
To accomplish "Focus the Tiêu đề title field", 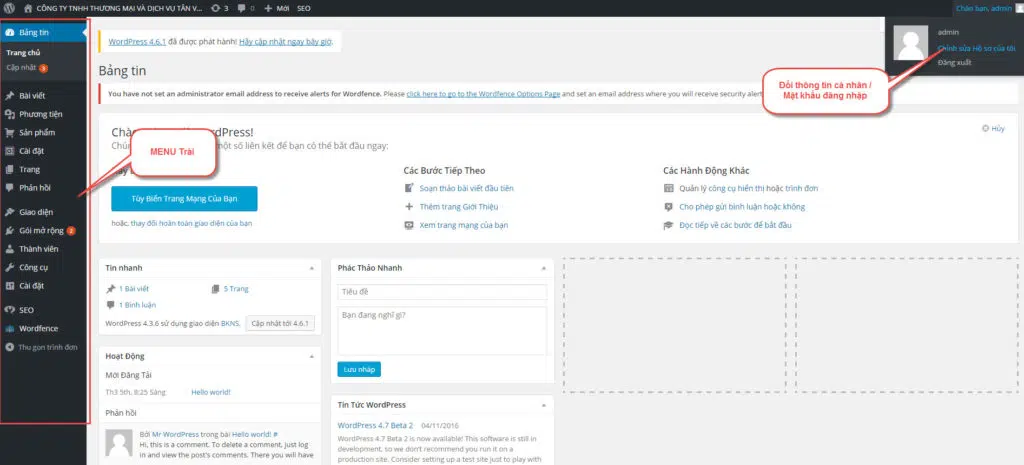I will 442,292.
